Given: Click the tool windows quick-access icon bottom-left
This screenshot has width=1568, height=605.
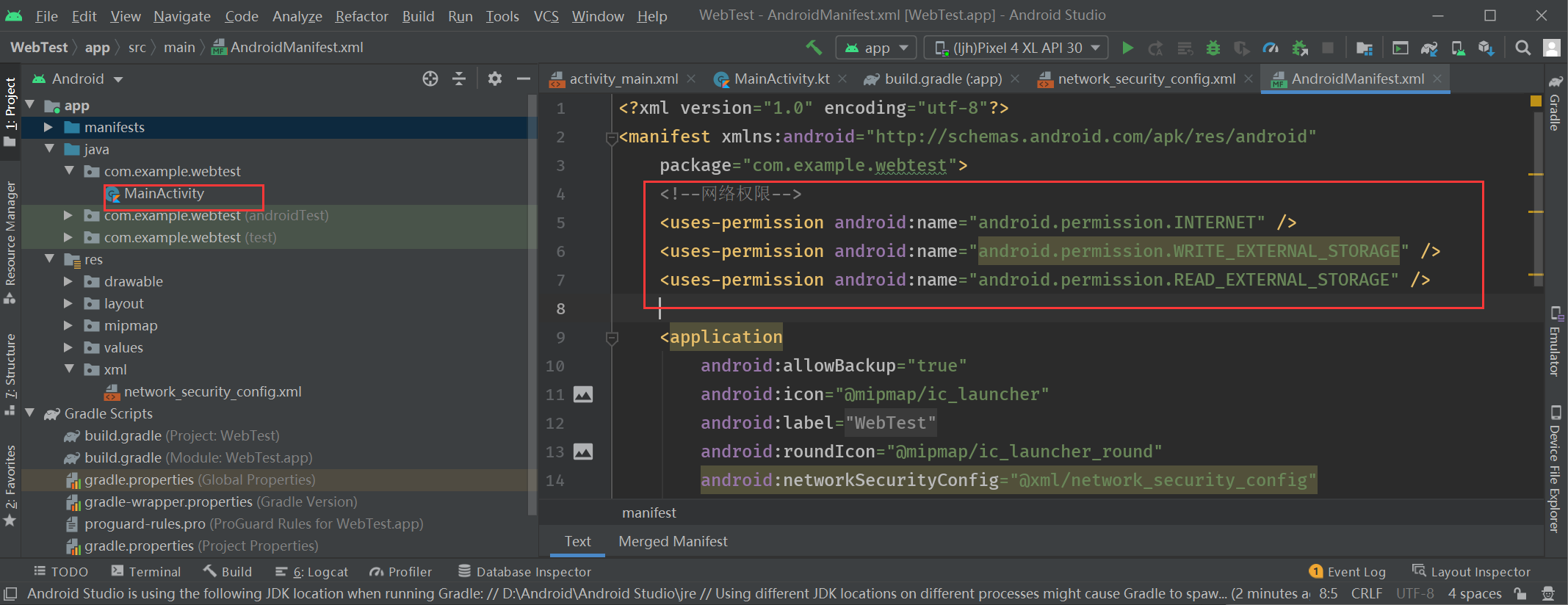Looking at the screenshot, I should pyautogui.click(x=10, y=593).
